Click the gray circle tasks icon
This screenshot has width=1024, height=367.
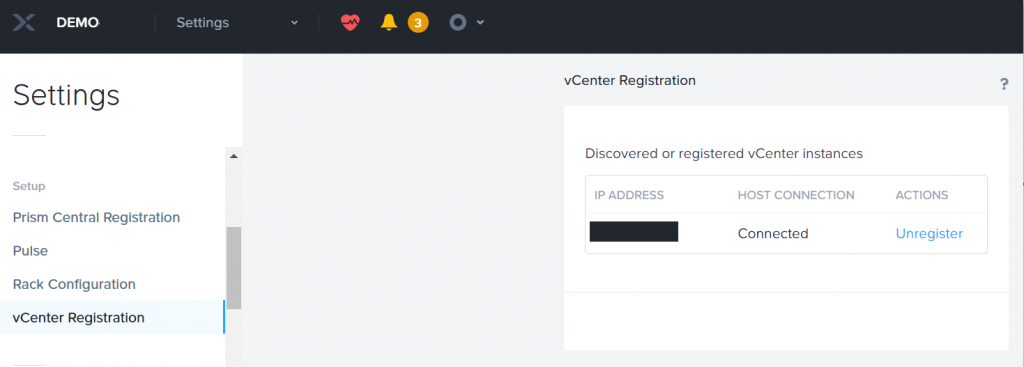[x=458, y=23]
